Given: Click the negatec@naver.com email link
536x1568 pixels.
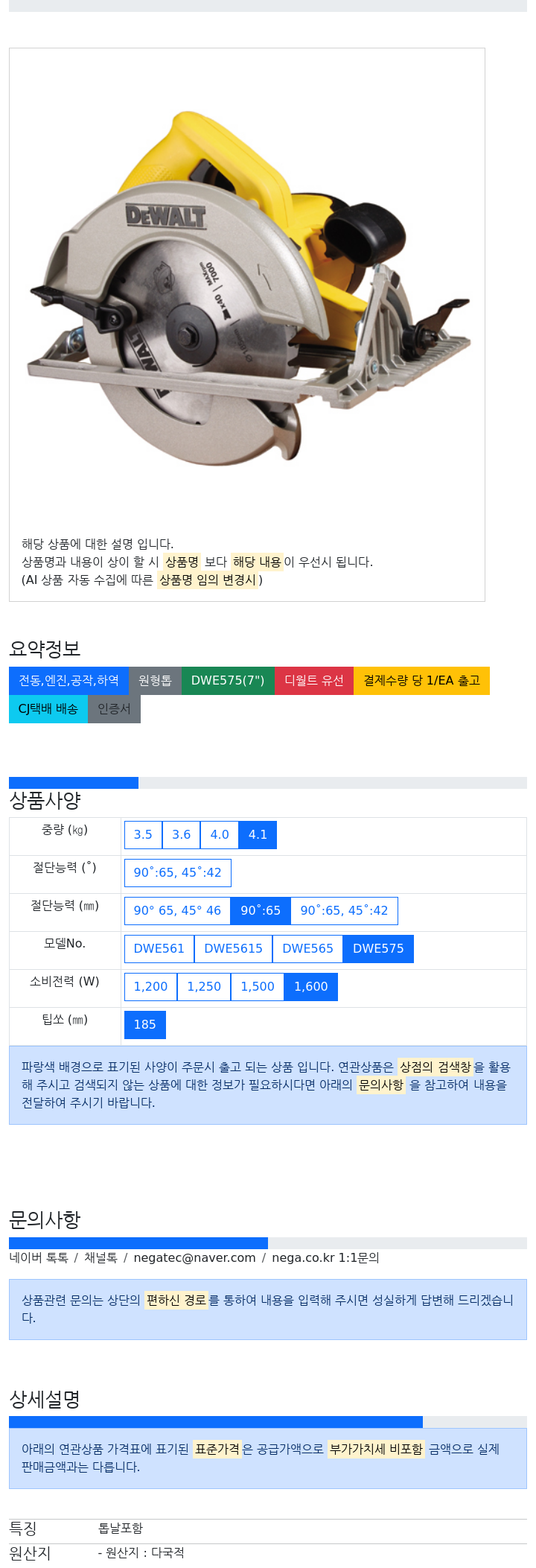Looking at the screenshot, I should pyautogui.click(x=194, y=1258).
